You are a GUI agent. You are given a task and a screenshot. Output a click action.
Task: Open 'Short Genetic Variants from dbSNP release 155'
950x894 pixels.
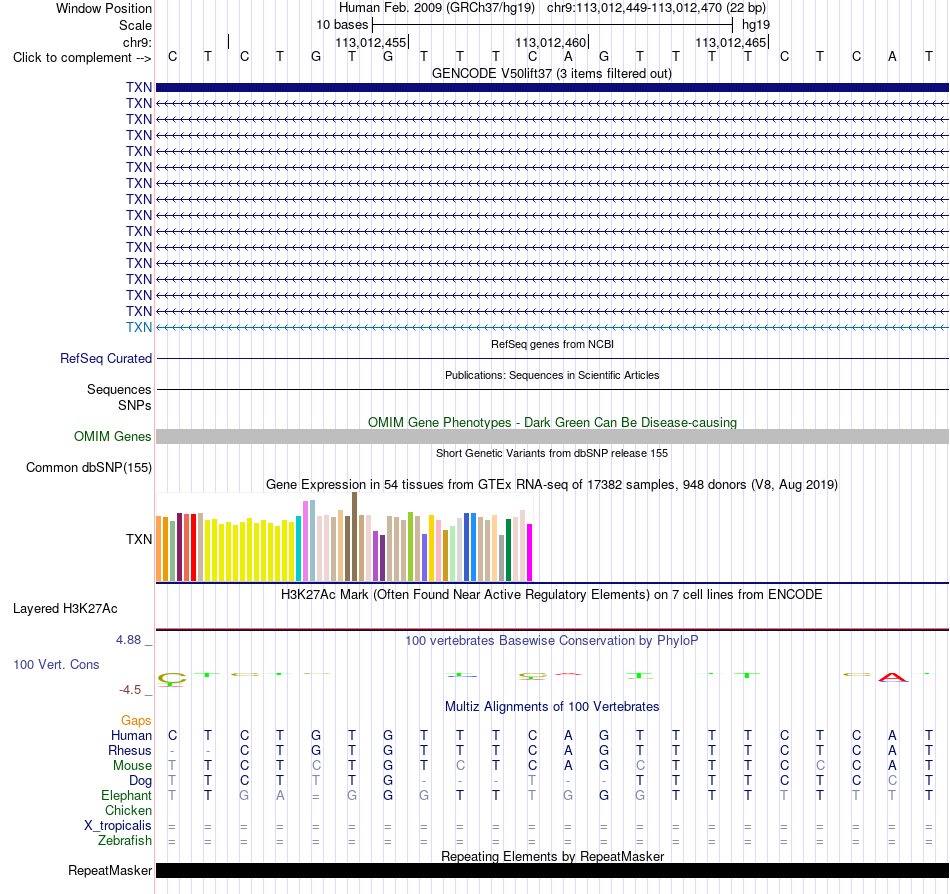click(552, 453)
